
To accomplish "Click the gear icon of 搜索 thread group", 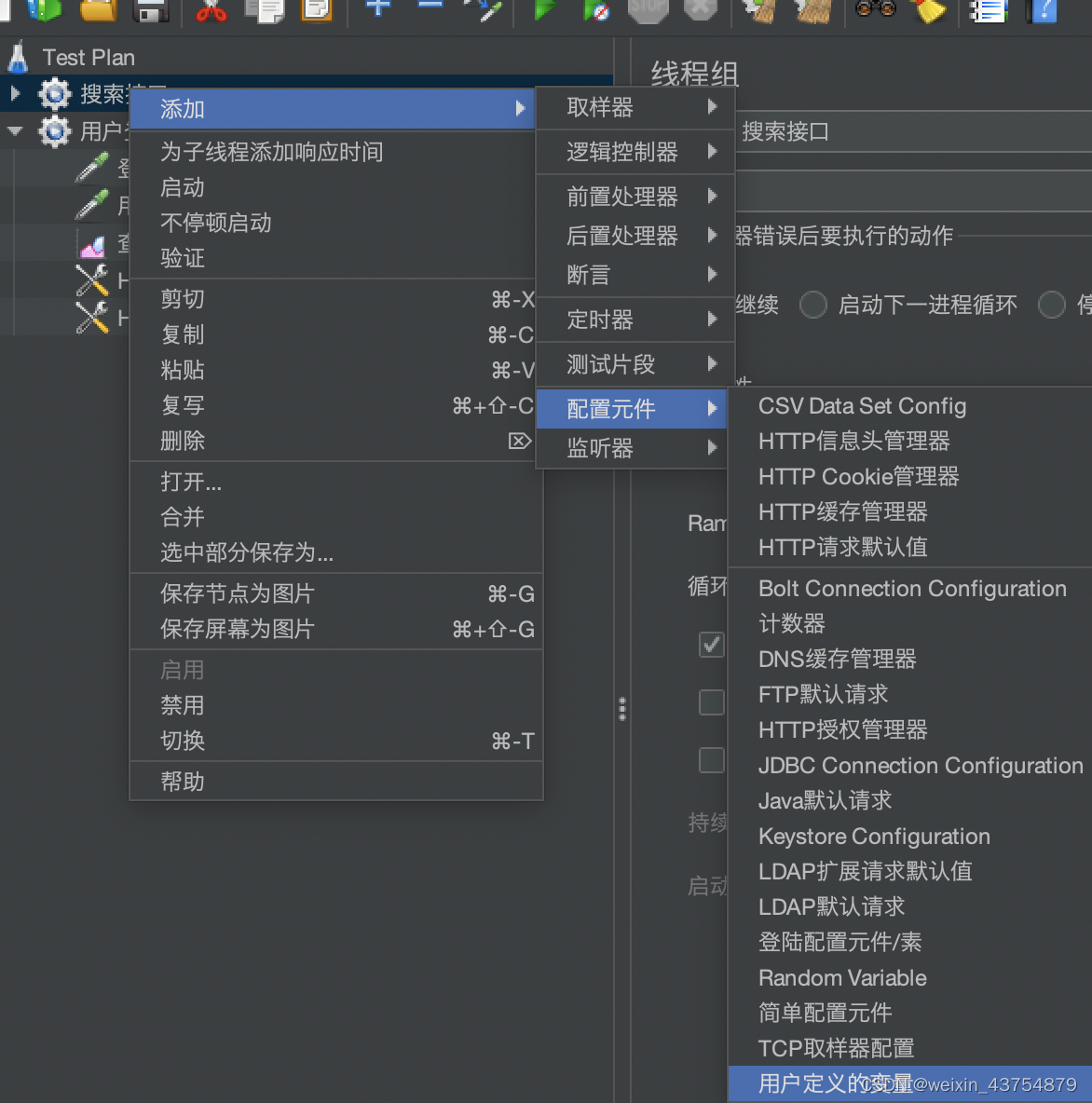I will (x=54, y=93).
